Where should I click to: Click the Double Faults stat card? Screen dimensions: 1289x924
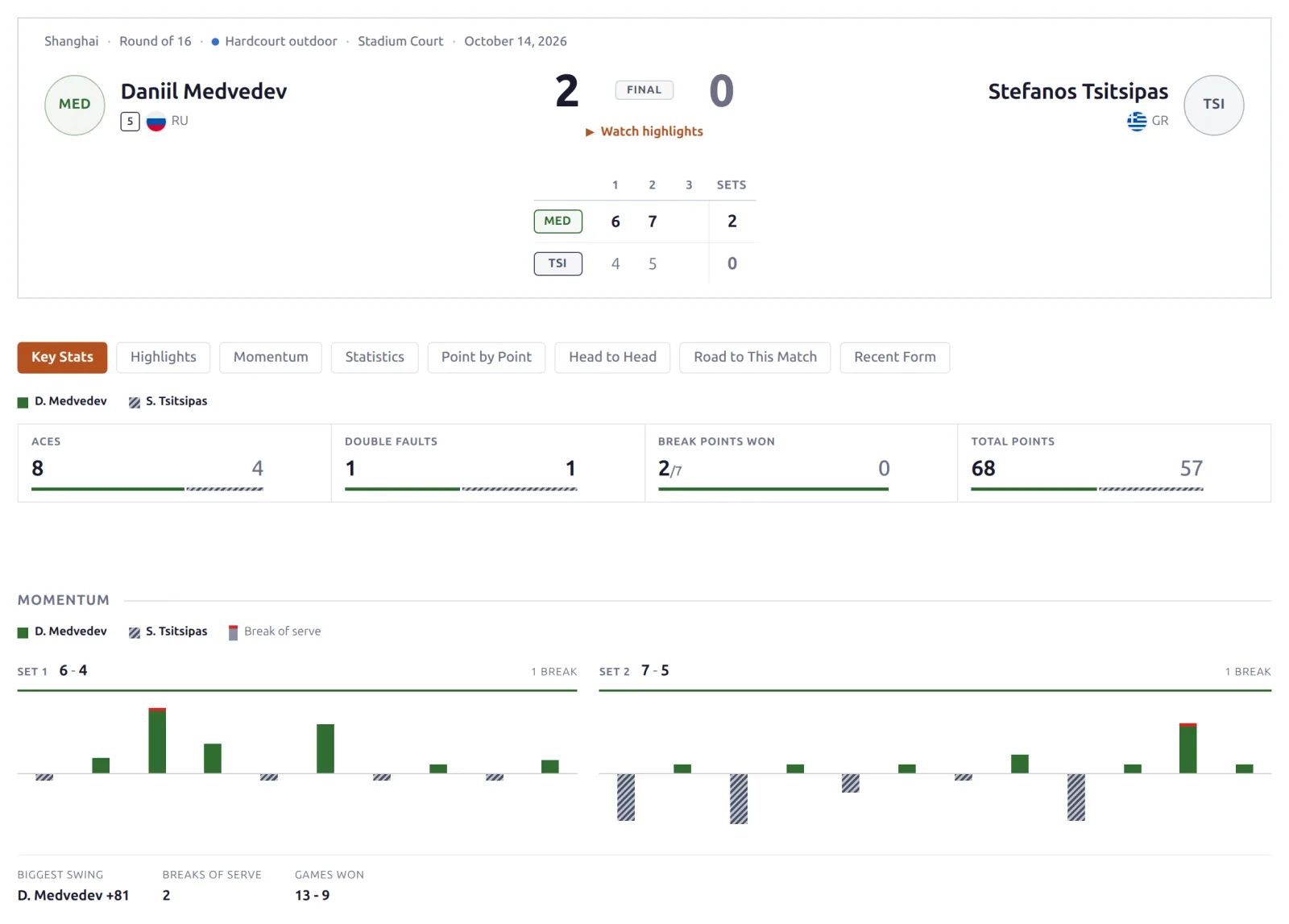click(488, 463)
